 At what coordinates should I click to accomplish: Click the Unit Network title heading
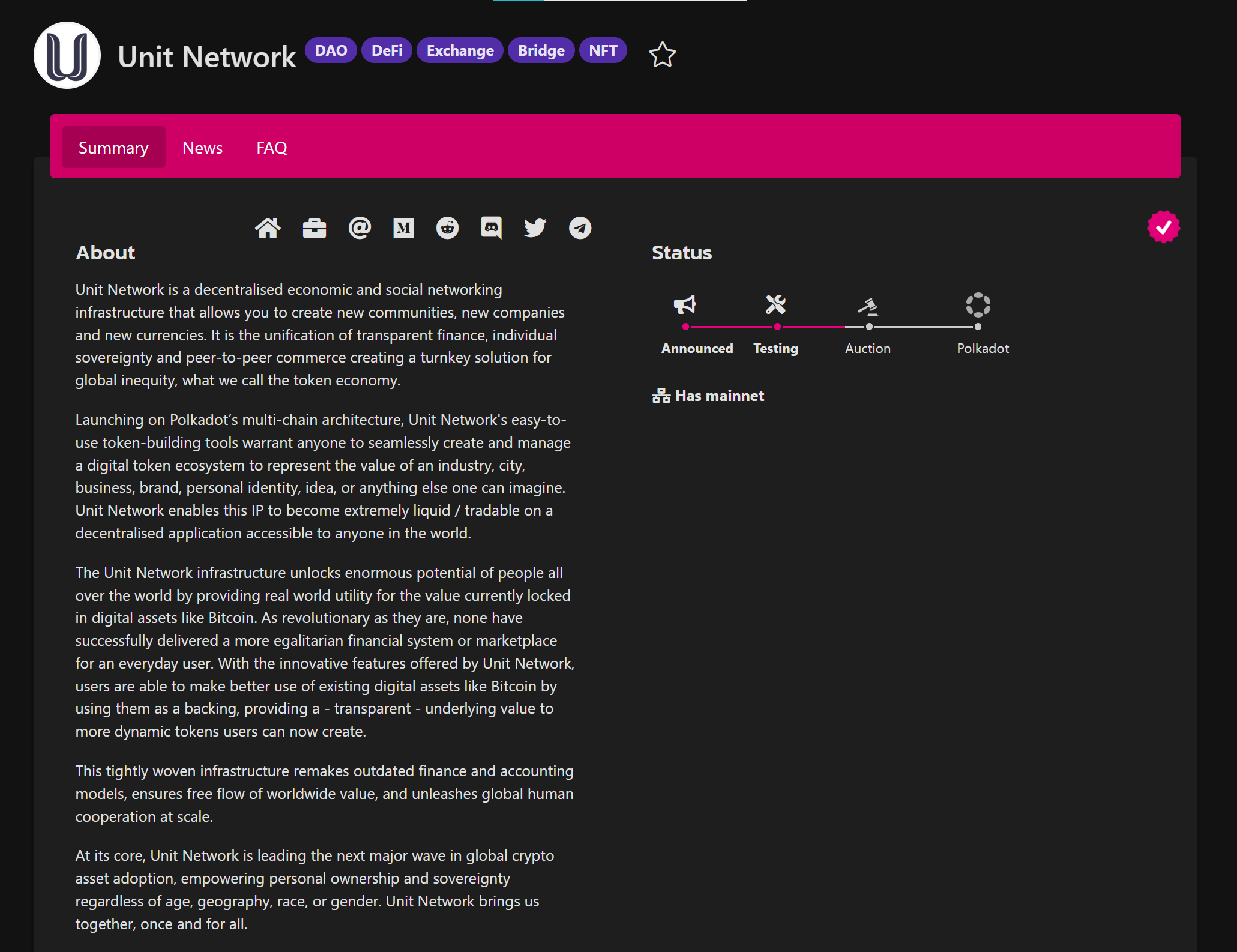(207, 57)
